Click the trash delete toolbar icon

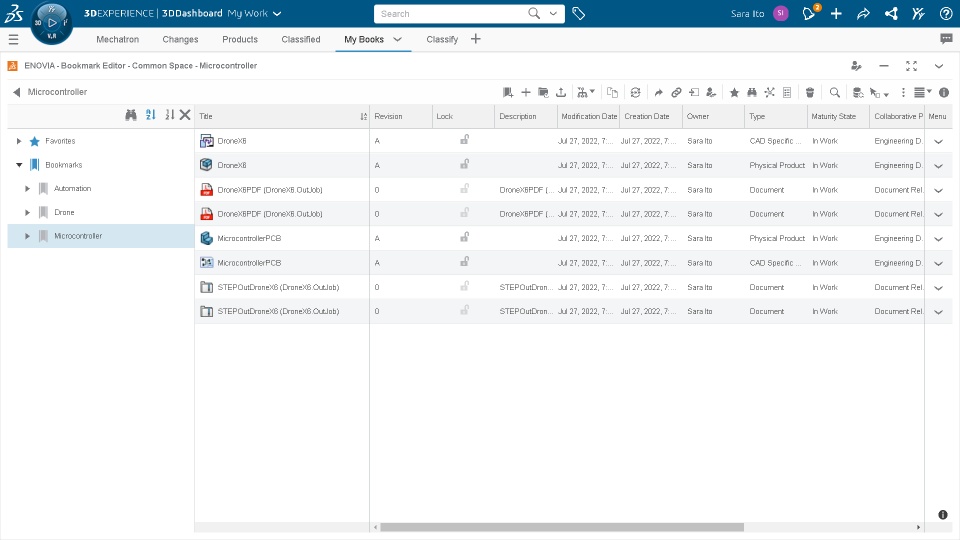pos(810,92)
